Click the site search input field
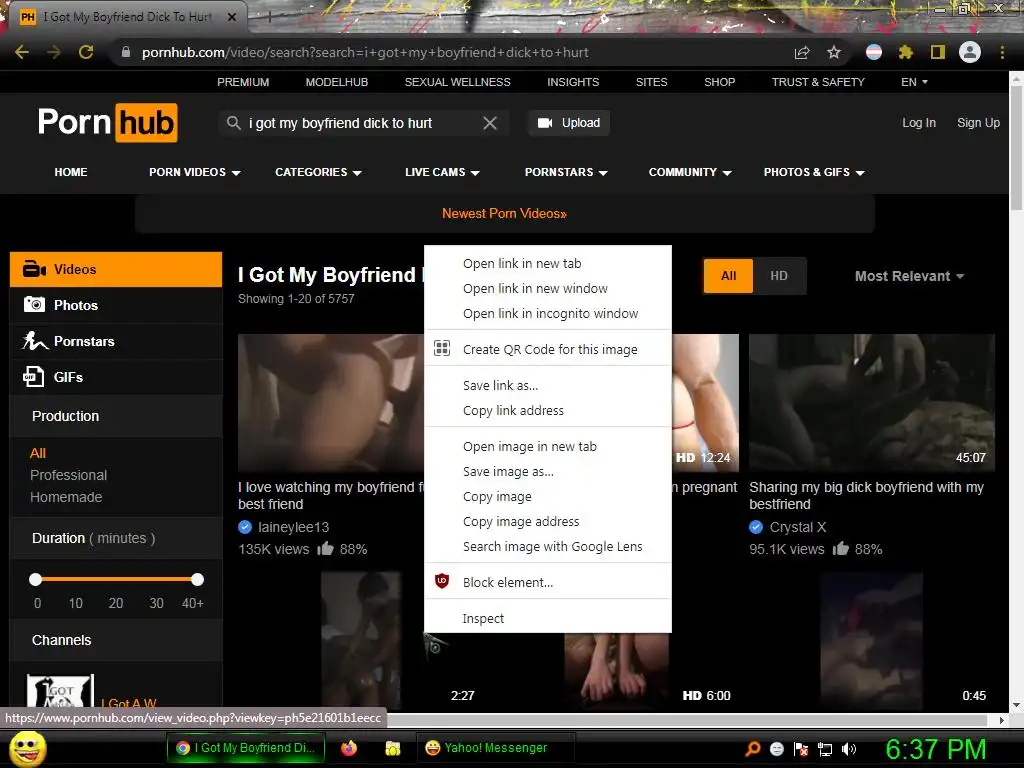Image resolution: width=1024 pixels, height=768 pixels. (x=362, y=123)
